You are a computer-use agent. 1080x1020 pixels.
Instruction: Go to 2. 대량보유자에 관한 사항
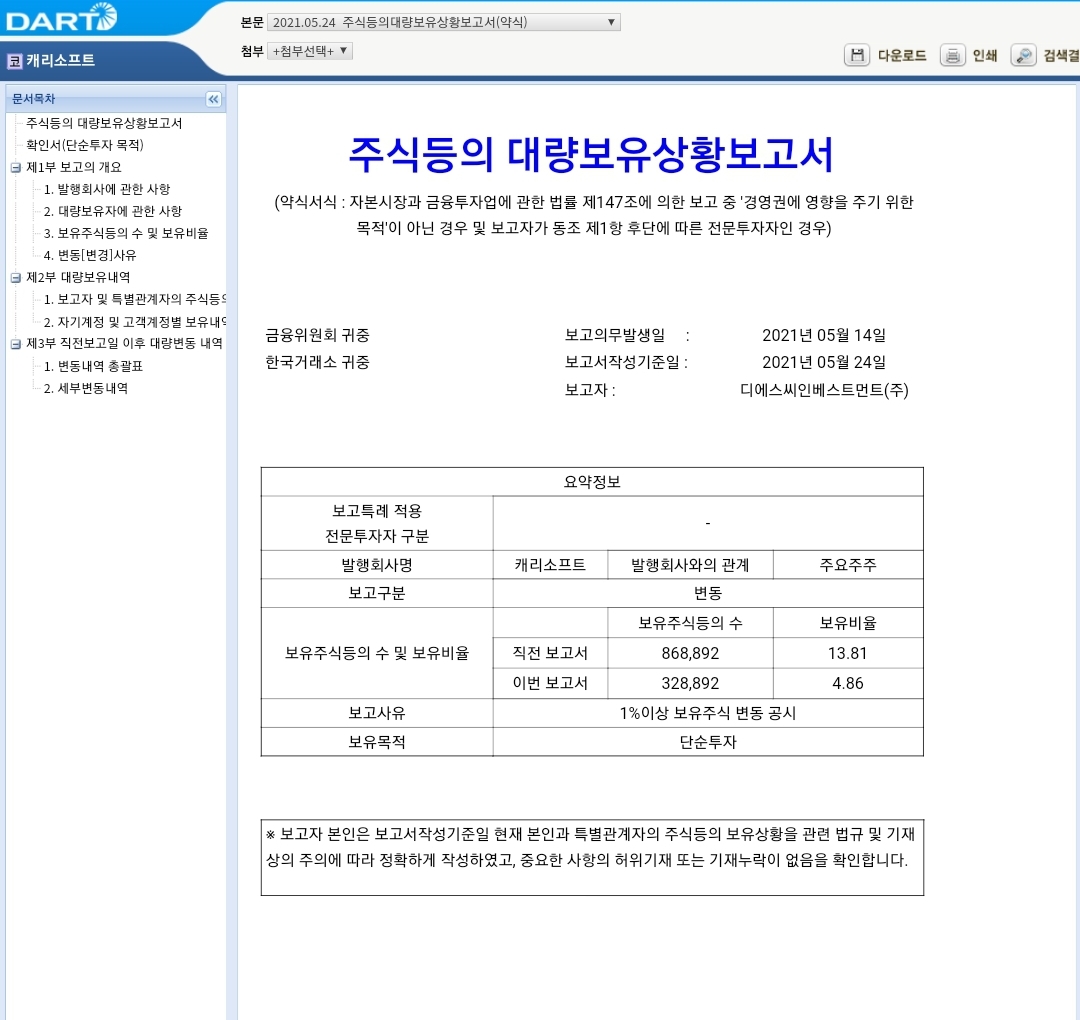(113, 211)
